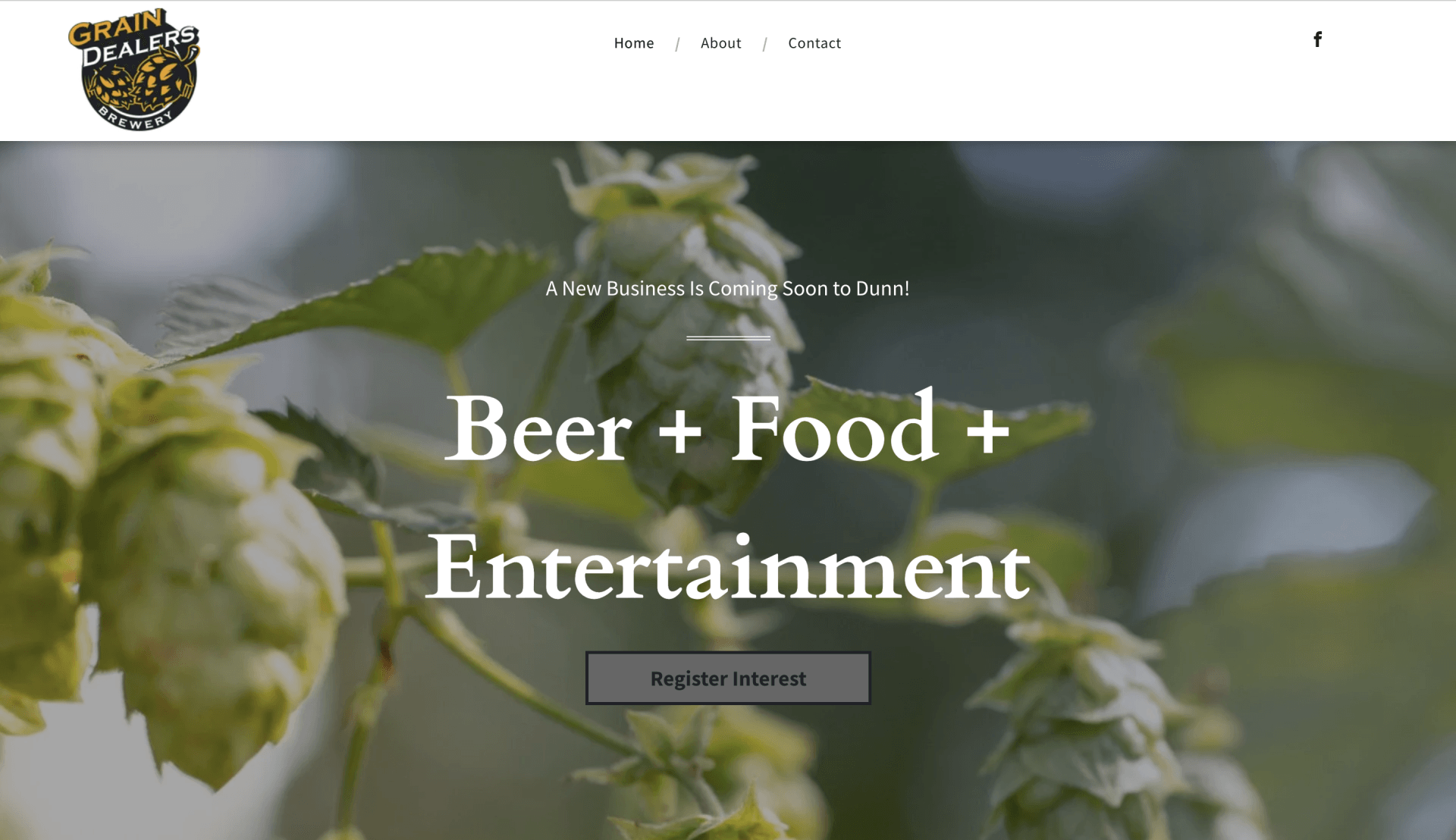Click the slash separator between About and Contact
Viewport: 1456px width, 840px height.
coord(764,44)
